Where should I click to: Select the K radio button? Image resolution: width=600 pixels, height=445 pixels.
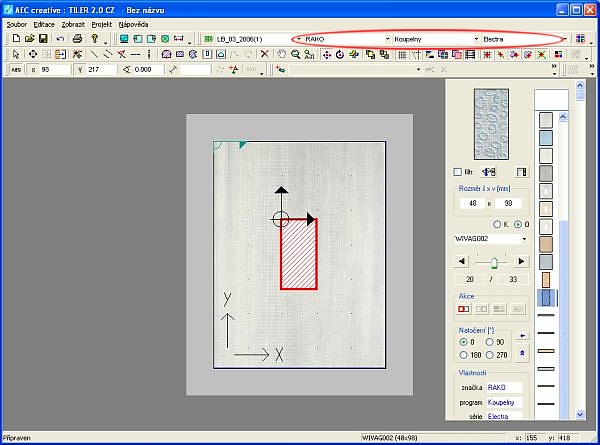(x=497, y=225)
